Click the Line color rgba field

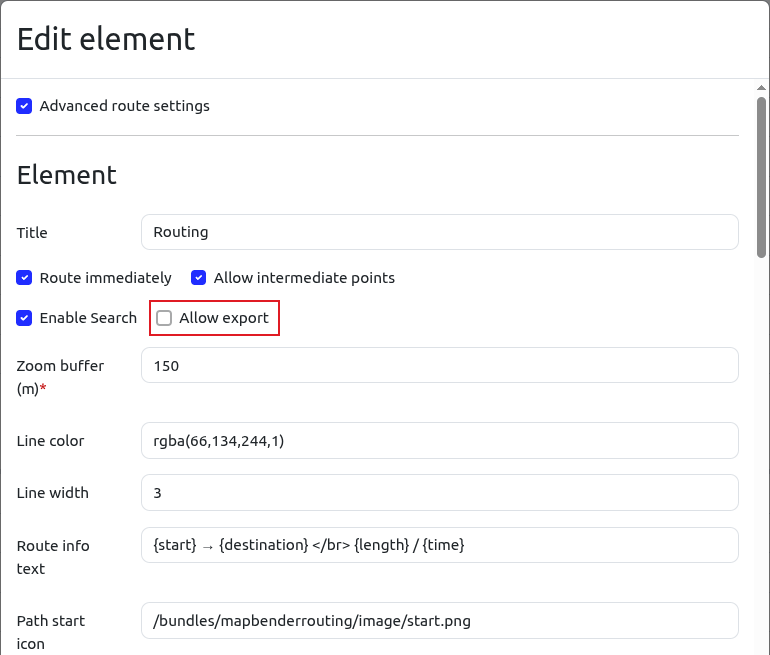point(440,441)
